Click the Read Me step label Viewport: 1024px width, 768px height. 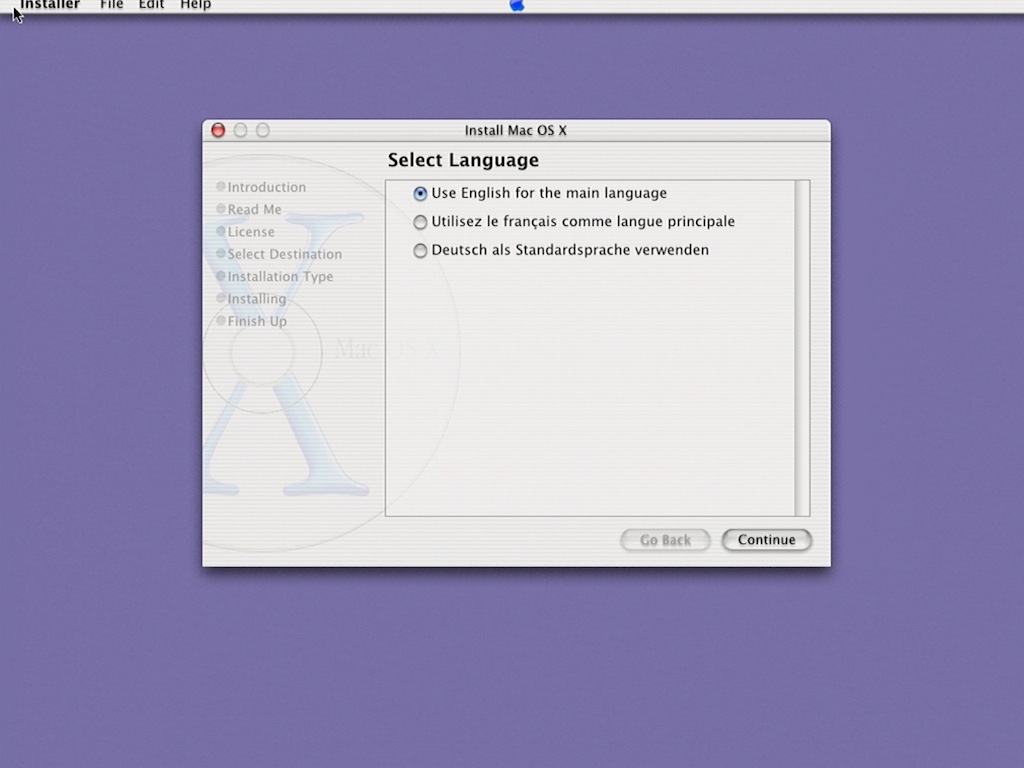click(x=254, y=210)
